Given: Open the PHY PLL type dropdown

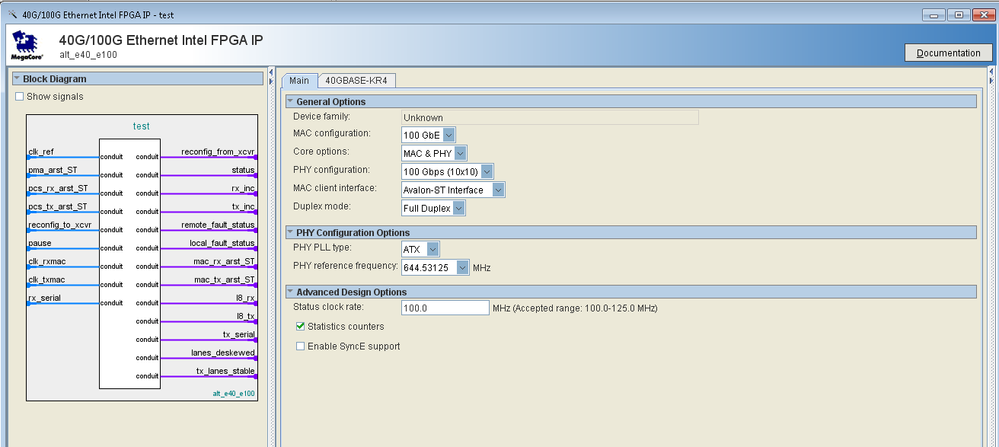Looking at the screenshot, I should click(433, 249).
